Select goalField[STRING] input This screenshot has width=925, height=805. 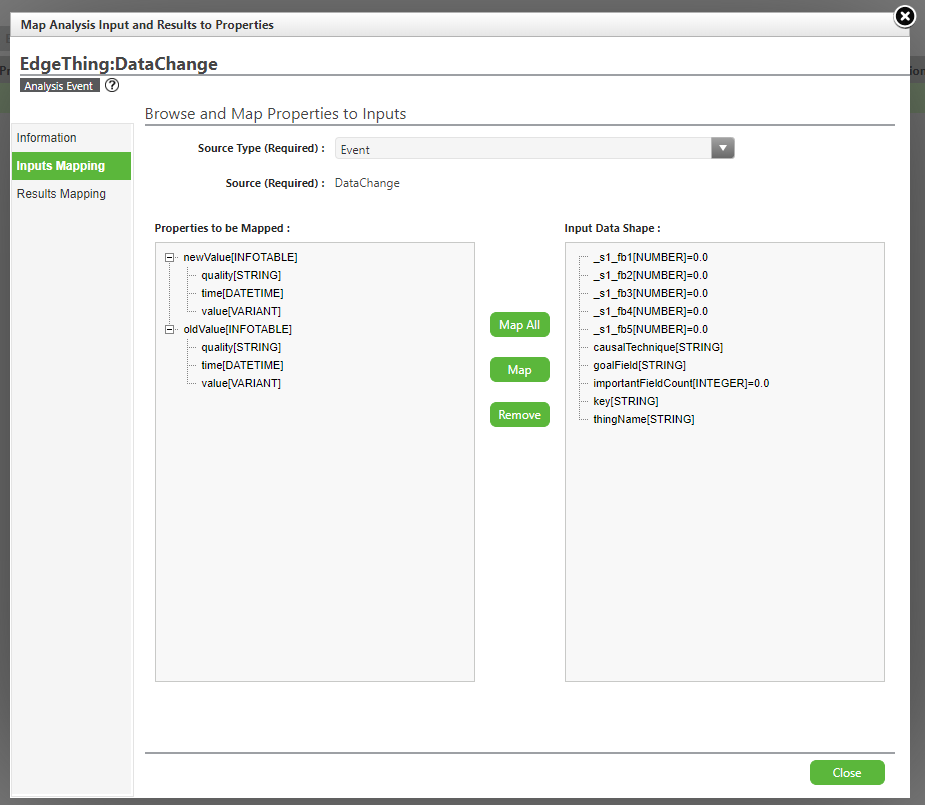click(x=639, y=365)
